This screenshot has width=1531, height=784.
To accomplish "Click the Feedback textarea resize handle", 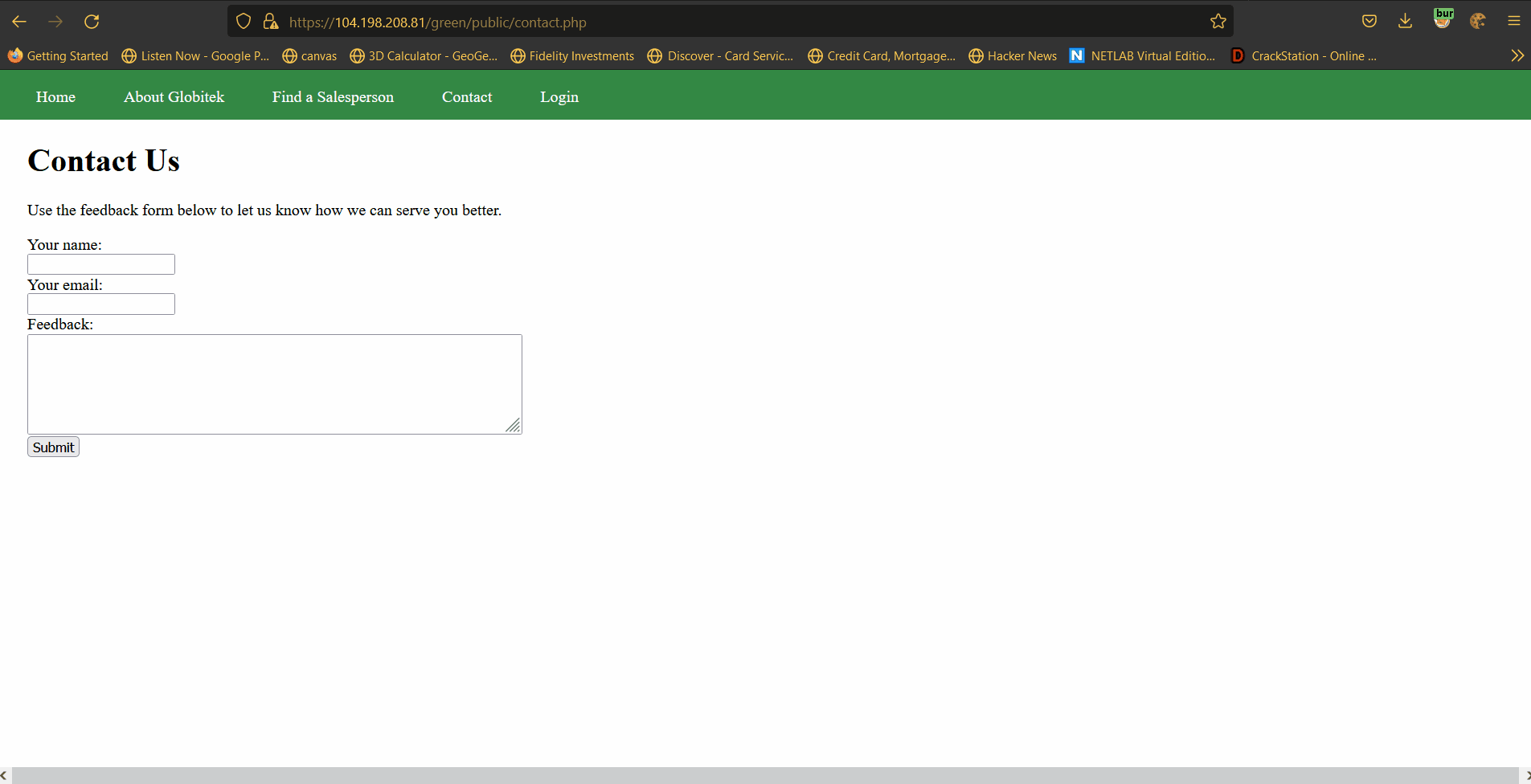I will pos(513,425).
